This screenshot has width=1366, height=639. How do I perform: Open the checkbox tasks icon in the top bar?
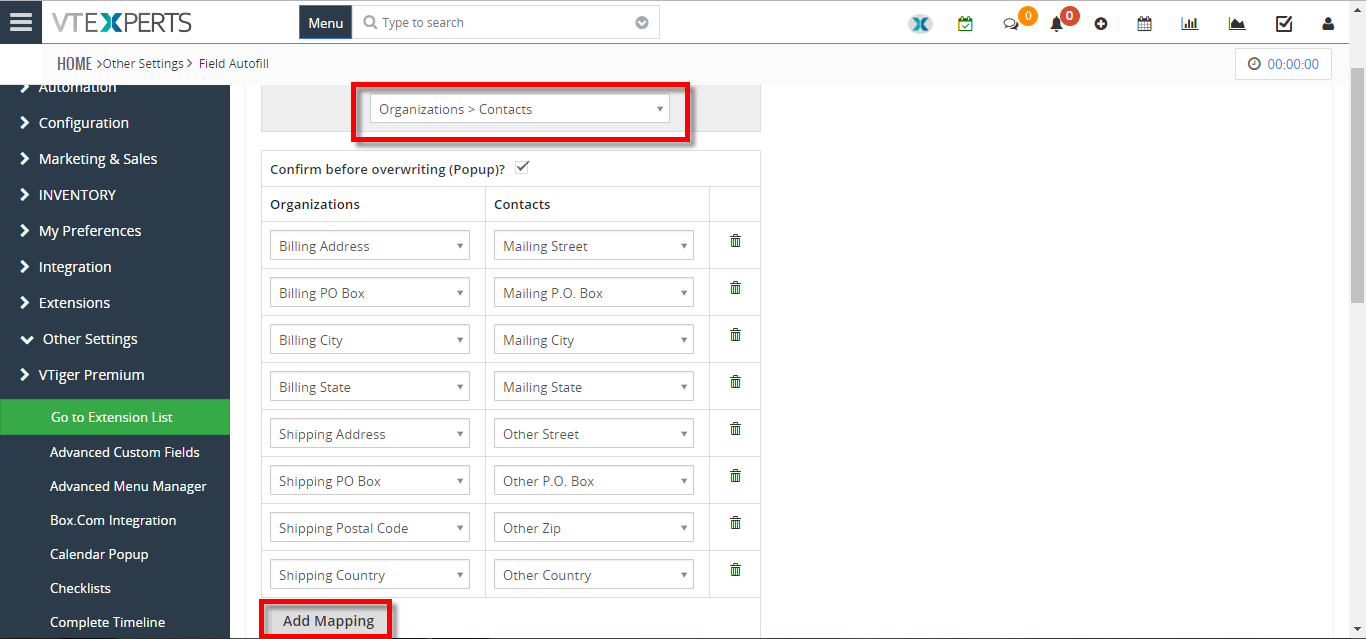[1284, 24]
